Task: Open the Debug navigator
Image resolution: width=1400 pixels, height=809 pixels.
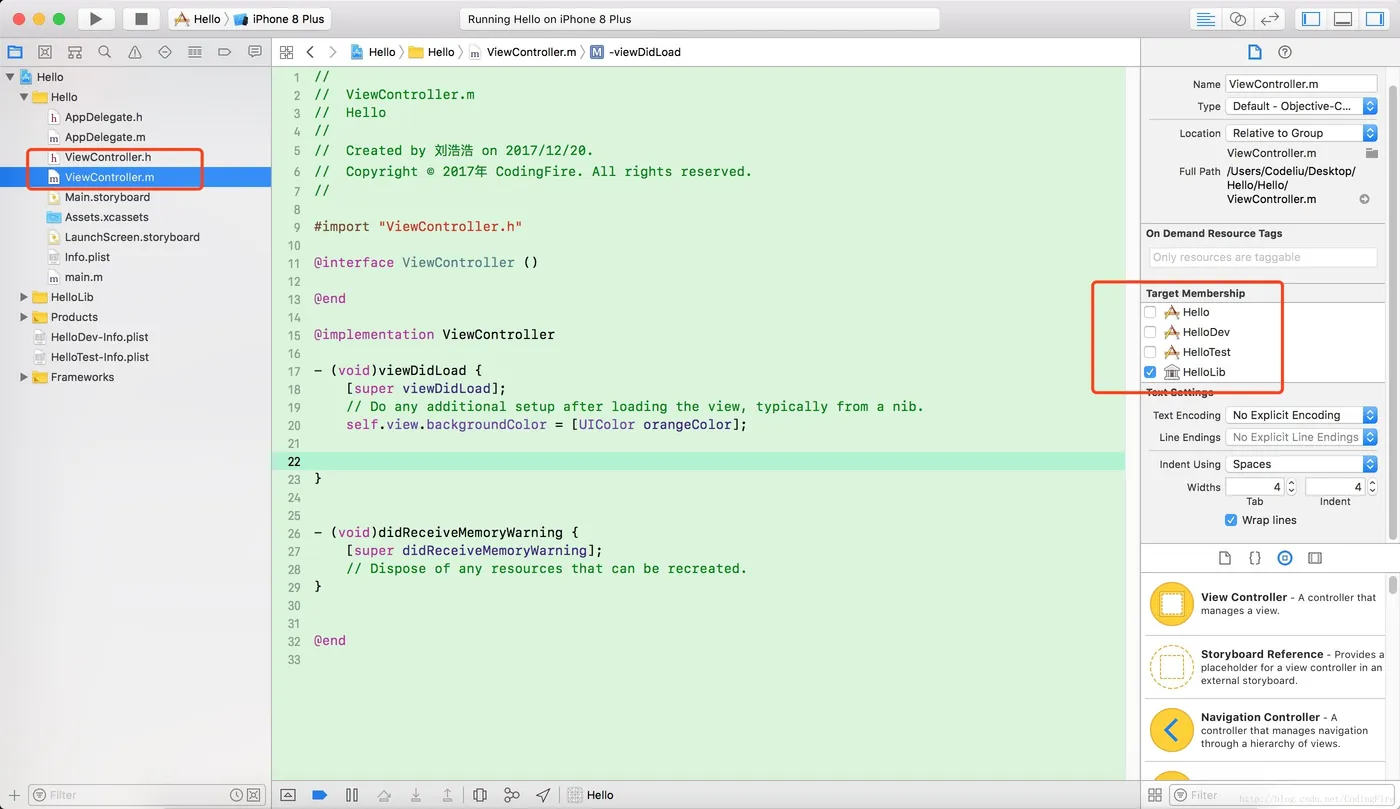Action: point(195,52)
